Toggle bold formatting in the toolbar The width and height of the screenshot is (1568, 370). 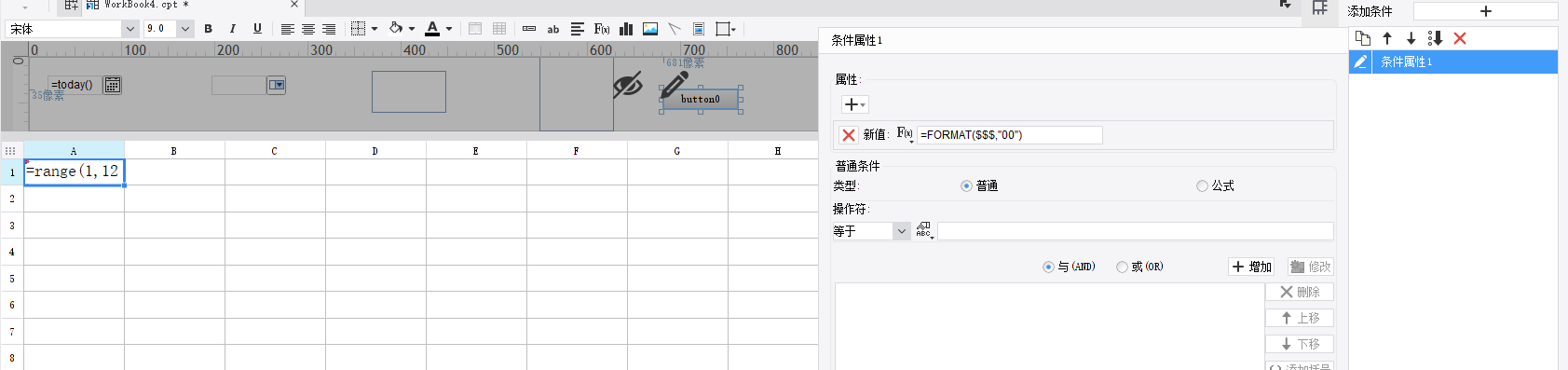click(x=208, y=29)
